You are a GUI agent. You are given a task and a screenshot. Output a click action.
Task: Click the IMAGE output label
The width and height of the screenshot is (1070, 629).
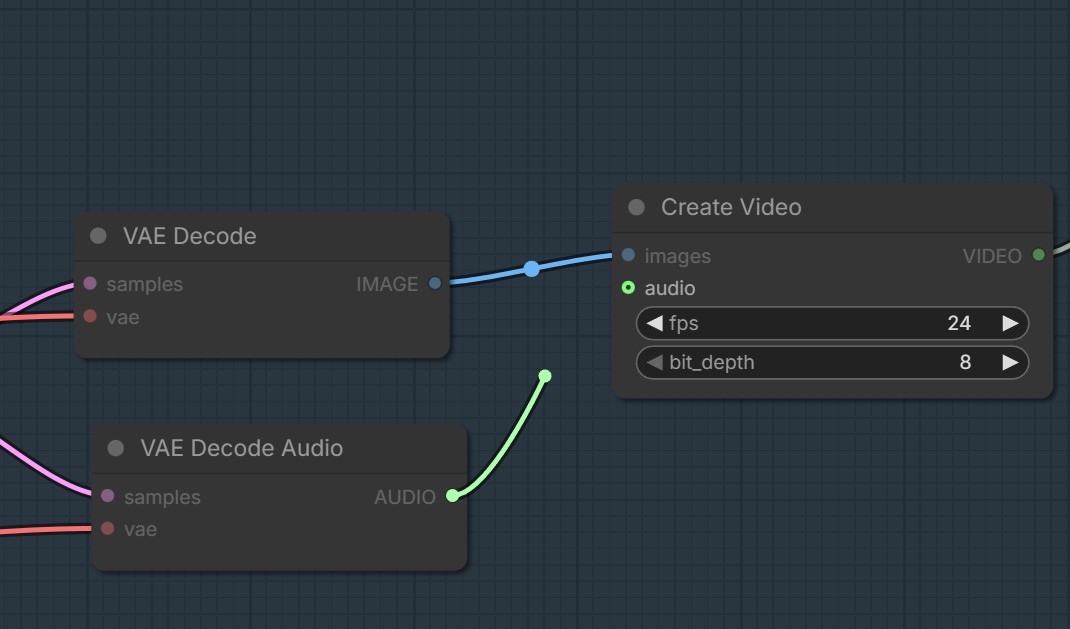387,284
